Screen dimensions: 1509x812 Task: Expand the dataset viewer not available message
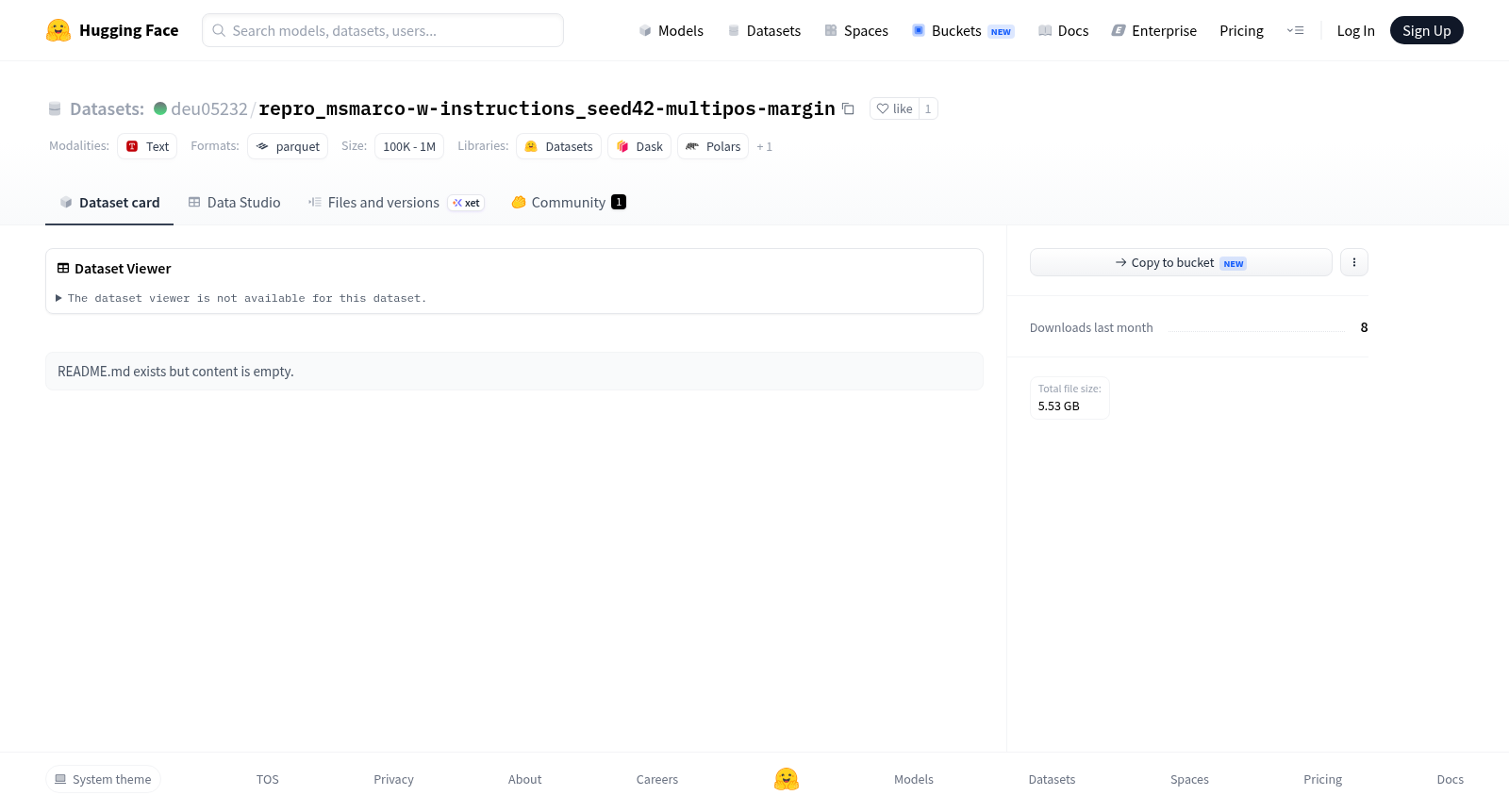pos(240,298)
